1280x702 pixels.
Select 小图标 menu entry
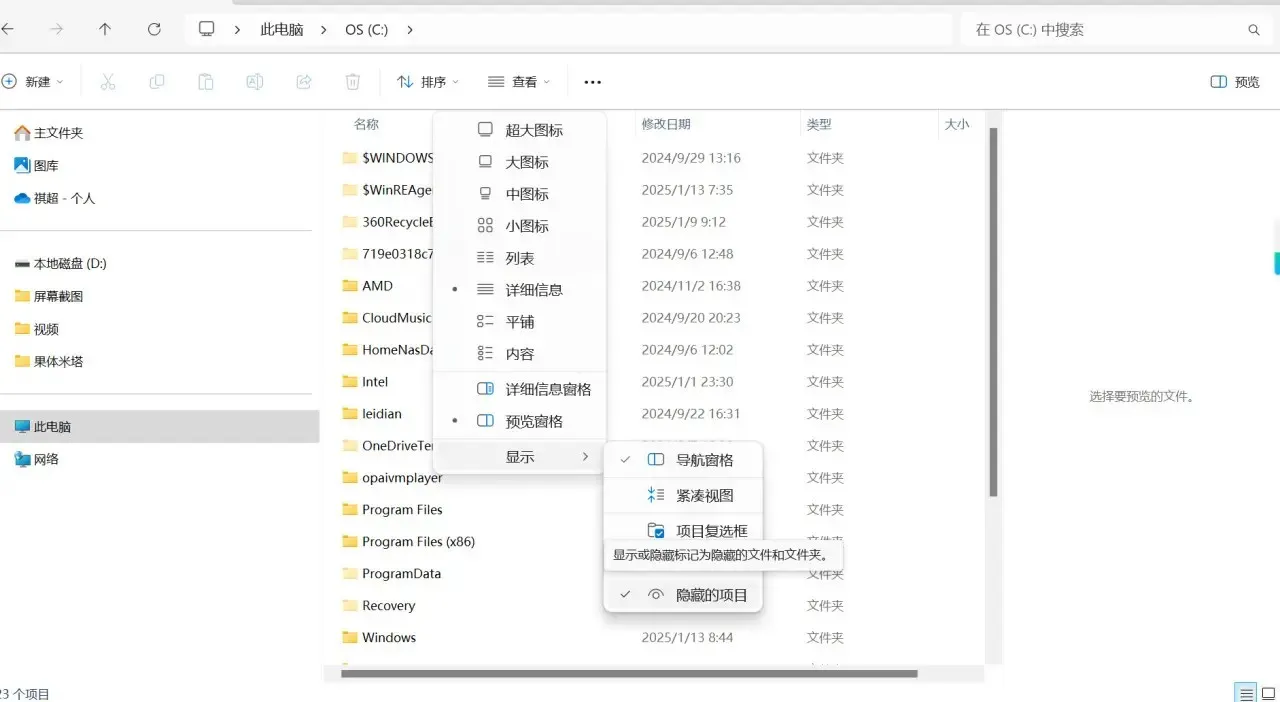coord(520,226)
